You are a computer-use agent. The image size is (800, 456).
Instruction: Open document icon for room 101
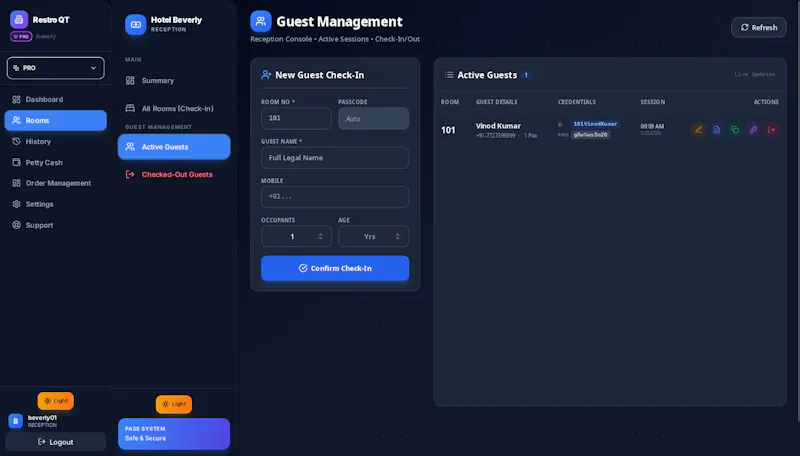pos(716,130)
